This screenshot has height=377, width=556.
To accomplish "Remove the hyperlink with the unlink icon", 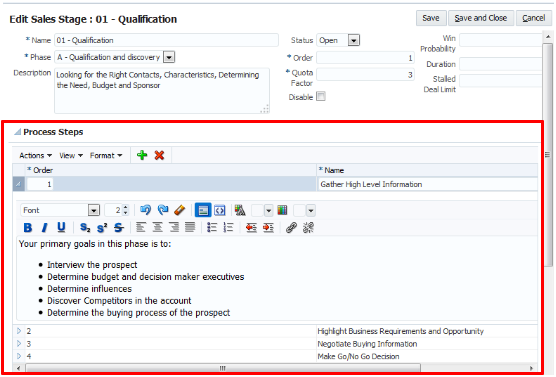I will (x=308, y=227).
